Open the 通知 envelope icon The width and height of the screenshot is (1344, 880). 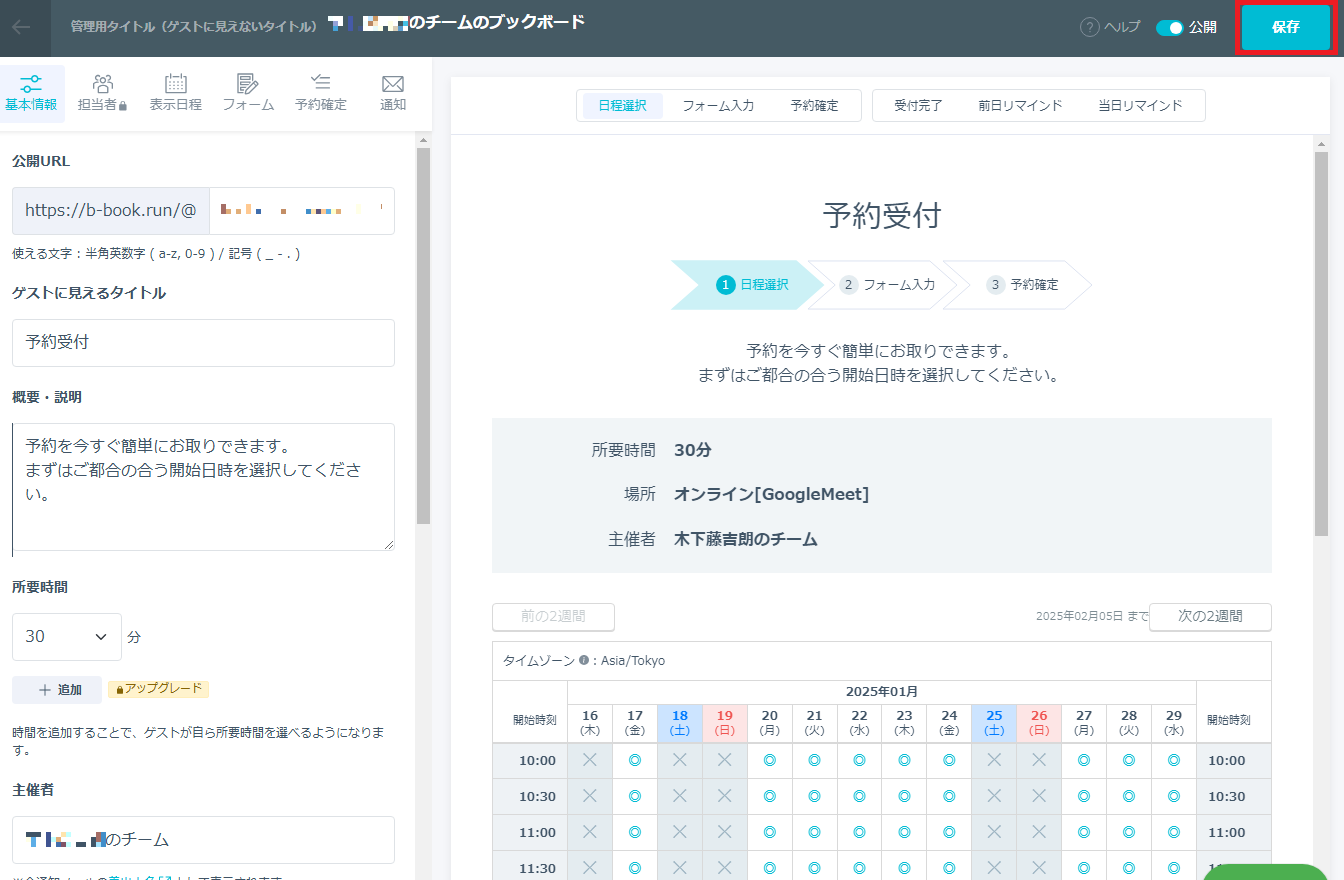coord(393,84)
